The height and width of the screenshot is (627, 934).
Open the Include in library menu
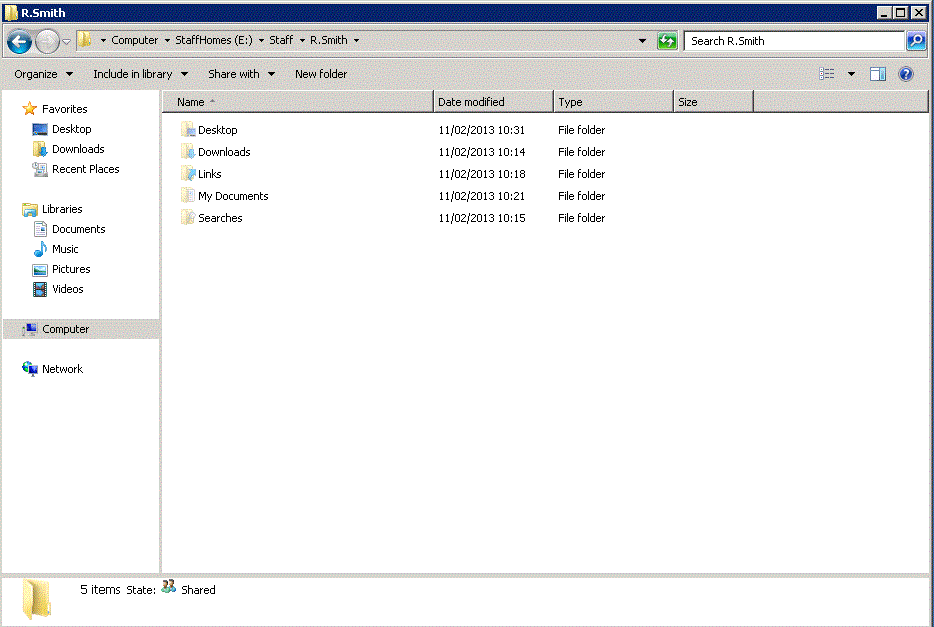coord(141,74)
